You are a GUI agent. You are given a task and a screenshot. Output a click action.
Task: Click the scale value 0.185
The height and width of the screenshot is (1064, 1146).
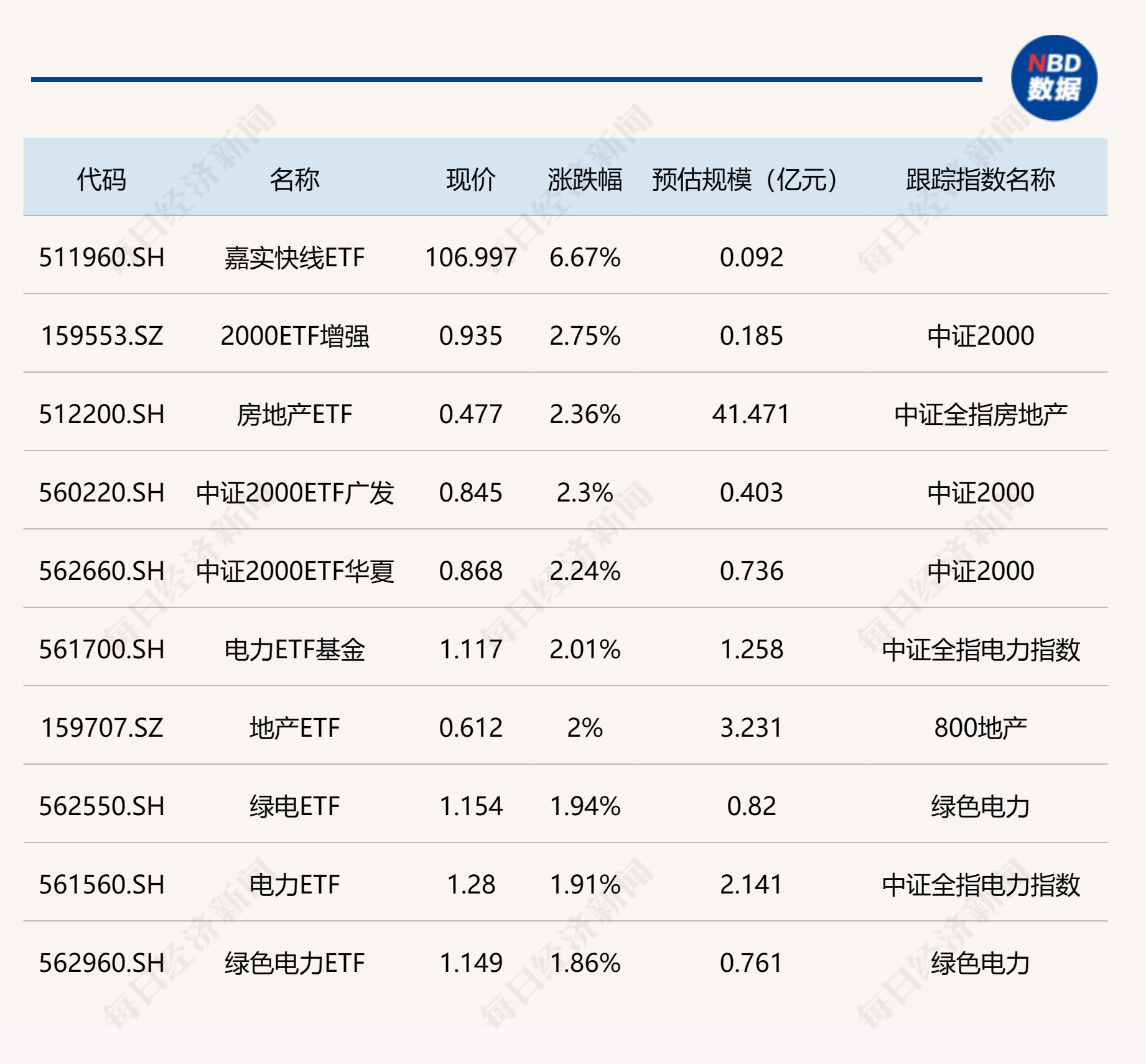pos(751,336)
